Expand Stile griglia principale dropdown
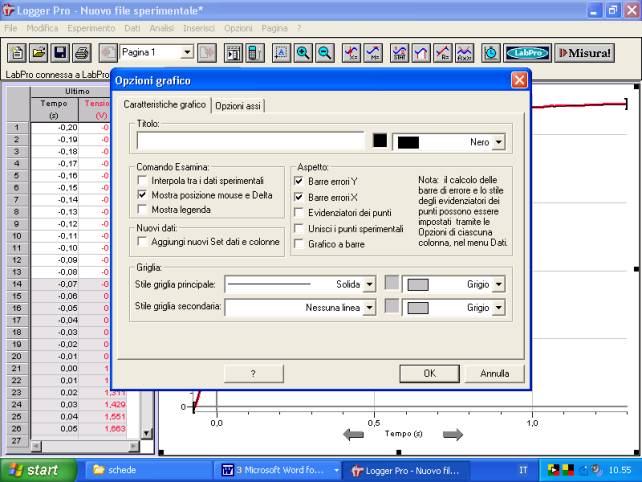The height and width of the screenshot is (482, 642). [x=369, y=284]
